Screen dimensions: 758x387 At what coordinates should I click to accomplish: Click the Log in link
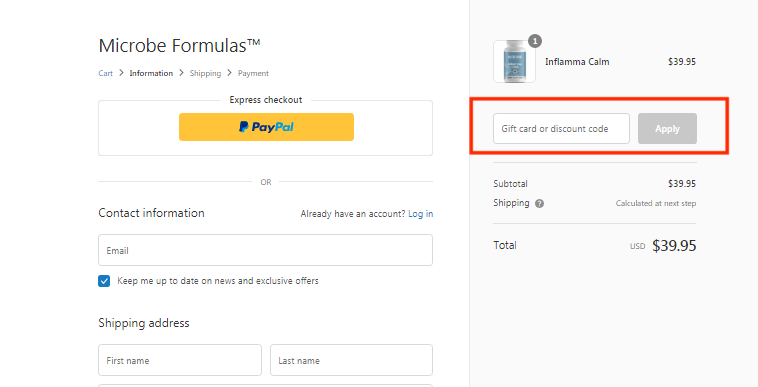tap(421, 214)
